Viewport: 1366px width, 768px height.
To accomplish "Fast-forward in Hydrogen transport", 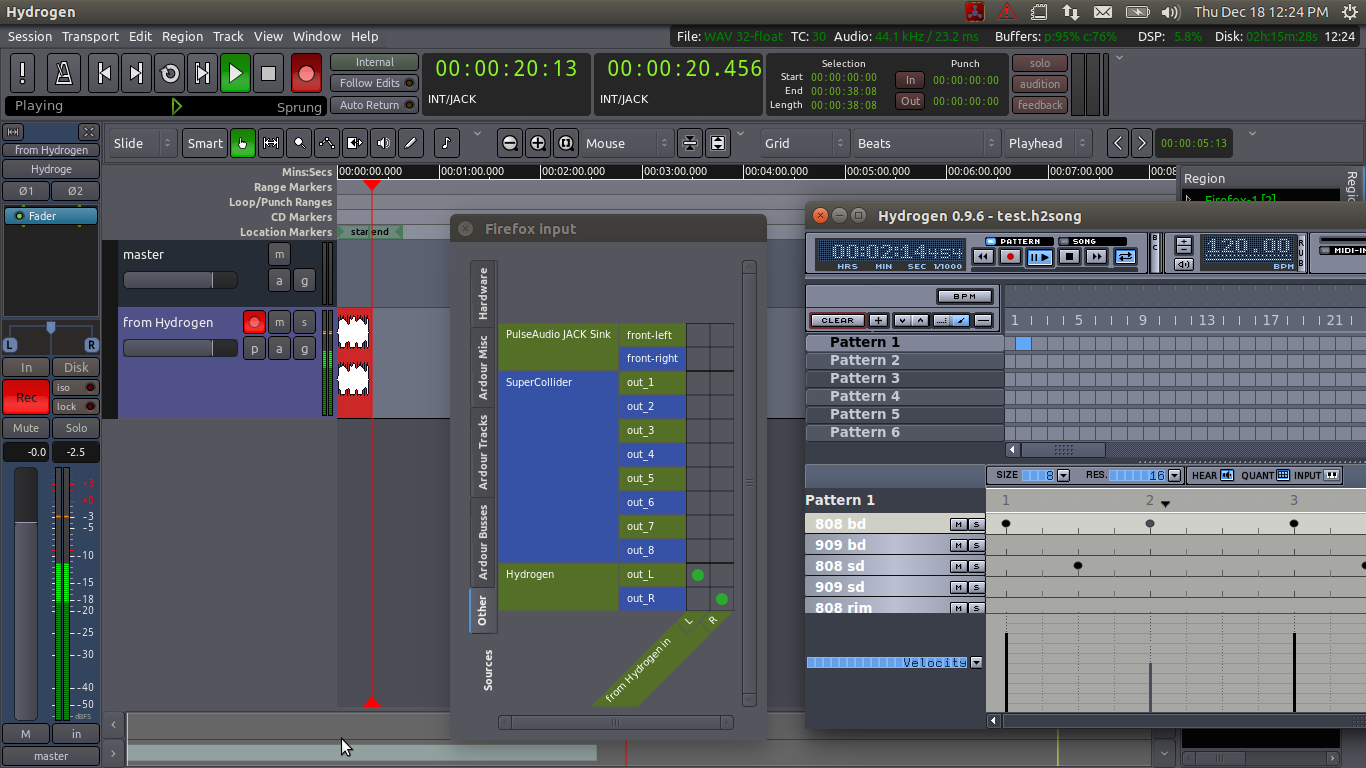I will (1097, 257).
